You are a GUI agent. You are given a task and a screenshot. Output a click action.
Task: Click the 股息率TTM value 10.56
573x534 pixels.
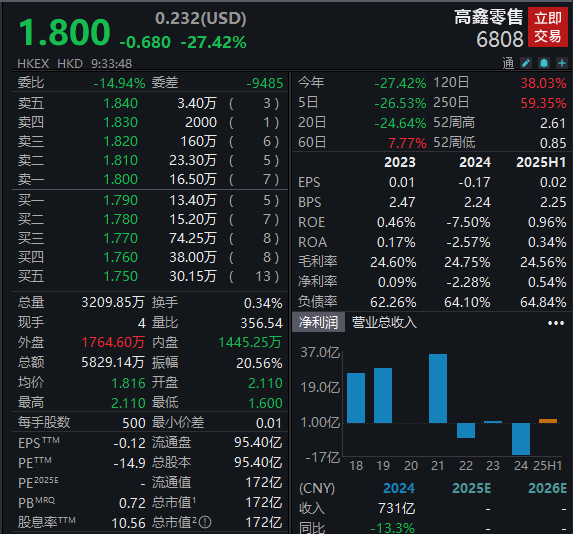pyautogui.click(x=128, y=523)
